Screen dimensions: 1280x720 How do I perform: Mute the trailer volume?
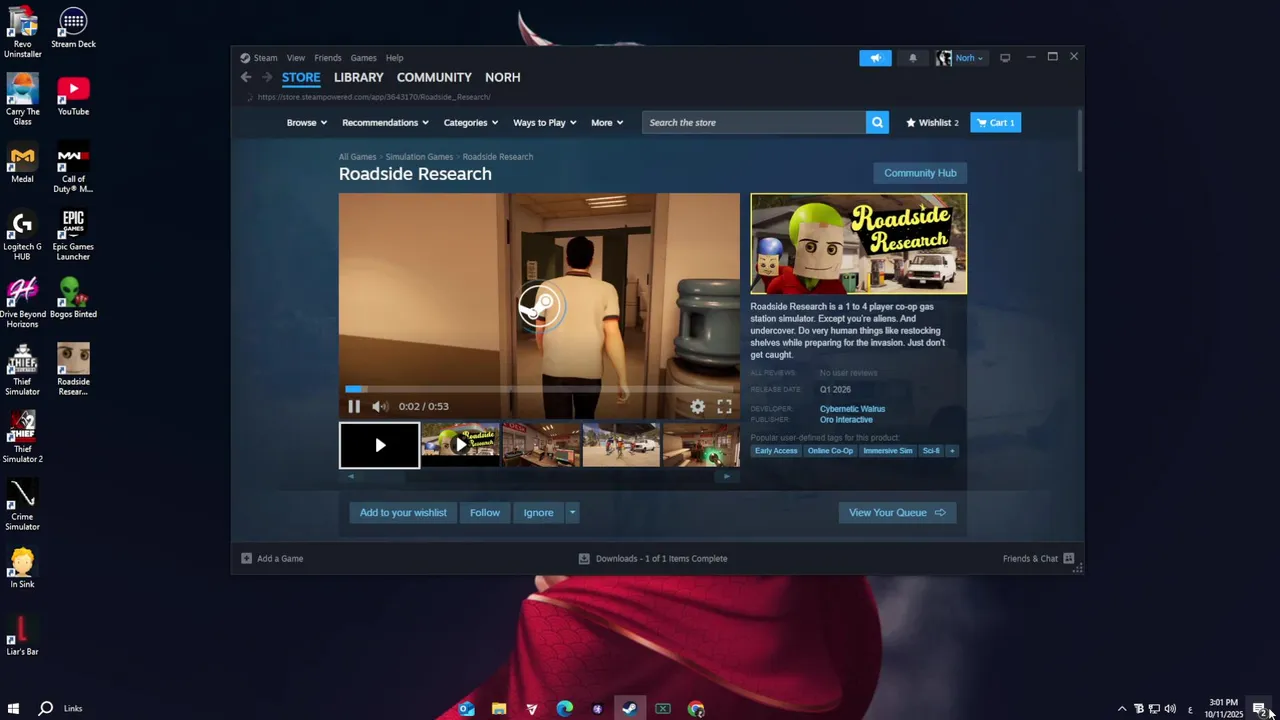(x=379, y=406)
